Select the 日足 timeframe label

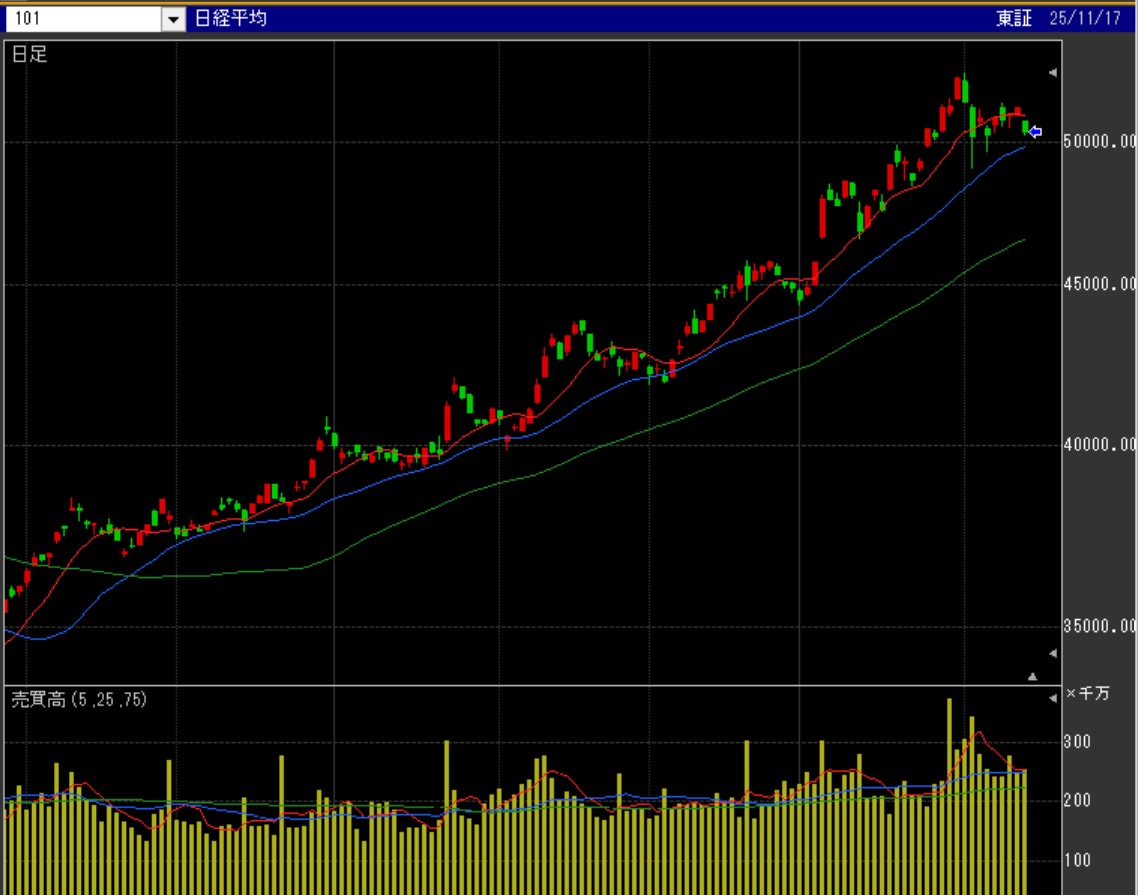(29, 55)
